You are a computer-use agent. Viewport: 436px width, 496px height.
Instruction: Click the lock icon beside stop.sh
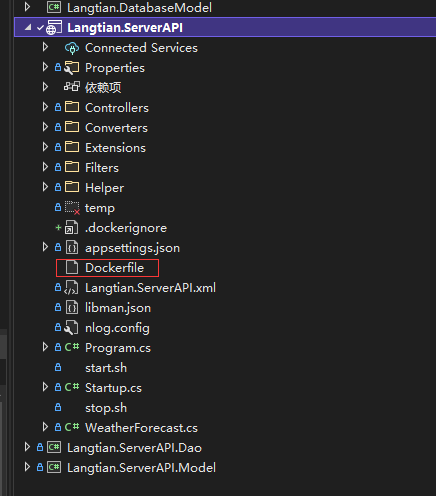pos(58,407)
